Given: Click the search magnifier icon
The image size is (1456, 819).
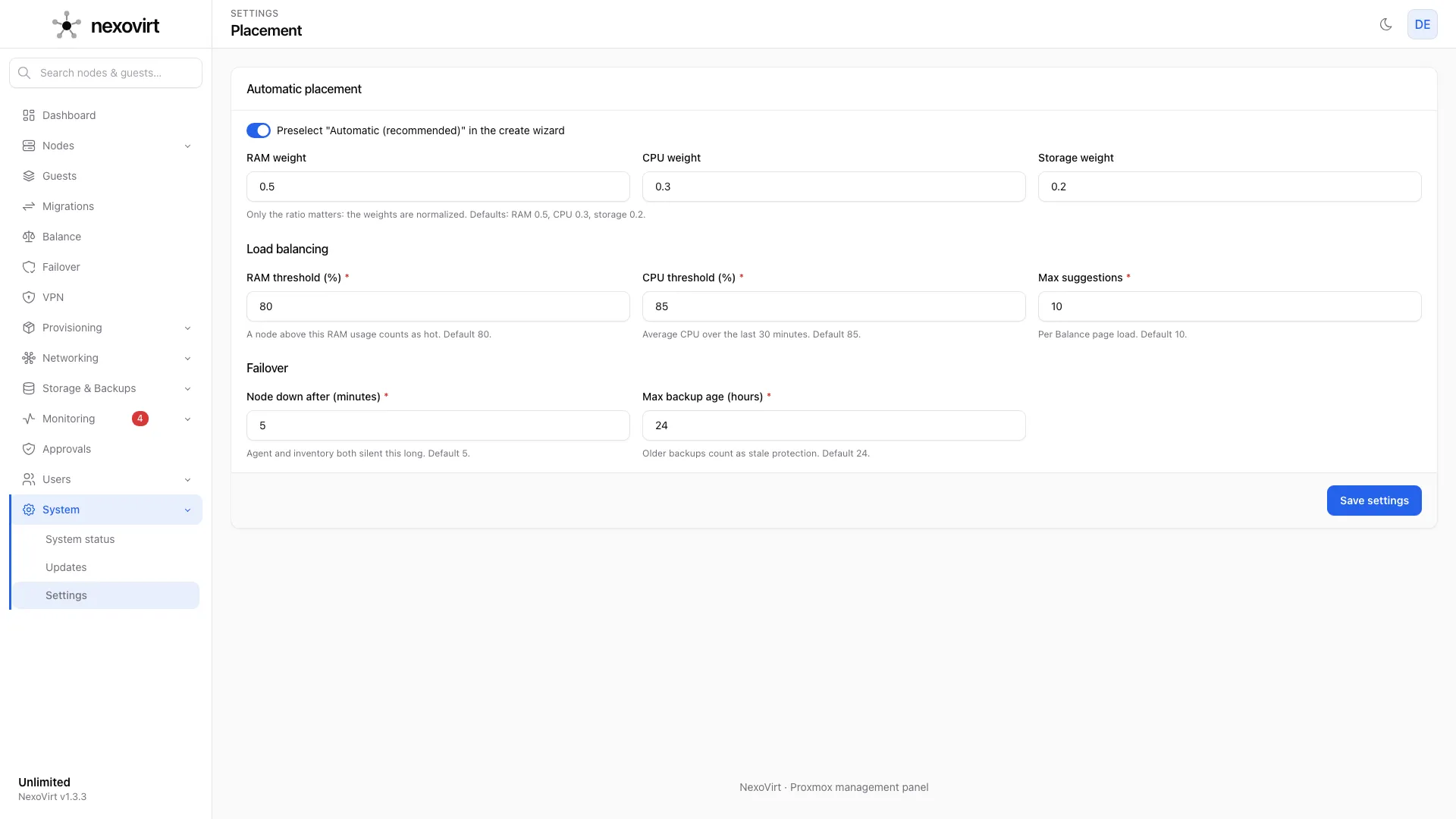Looking at the screenshot, I should (24, 73).
